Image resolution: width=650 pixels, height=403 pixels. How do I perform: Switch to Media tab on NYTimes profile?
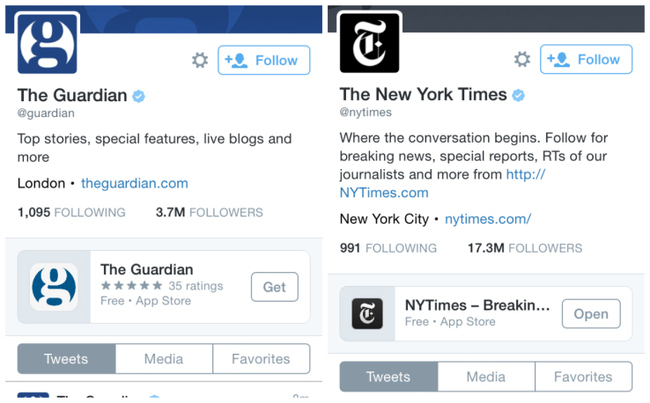click(x=486, y=376)
